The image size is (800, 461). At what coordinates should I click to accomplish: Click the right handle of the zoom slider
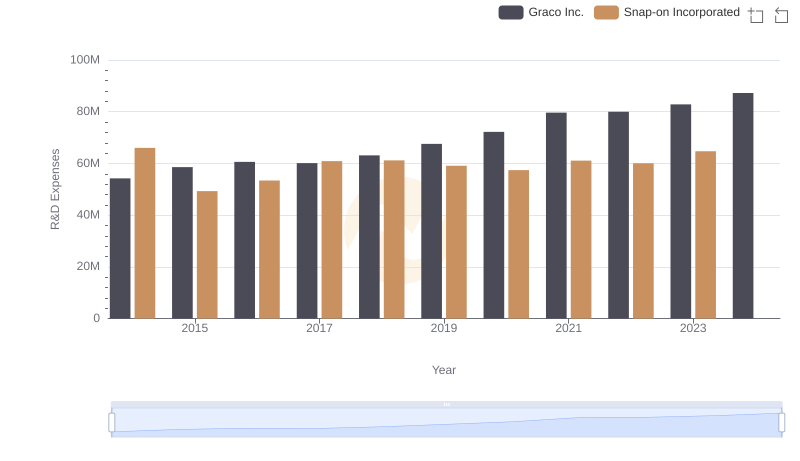(x=781, y=422)
